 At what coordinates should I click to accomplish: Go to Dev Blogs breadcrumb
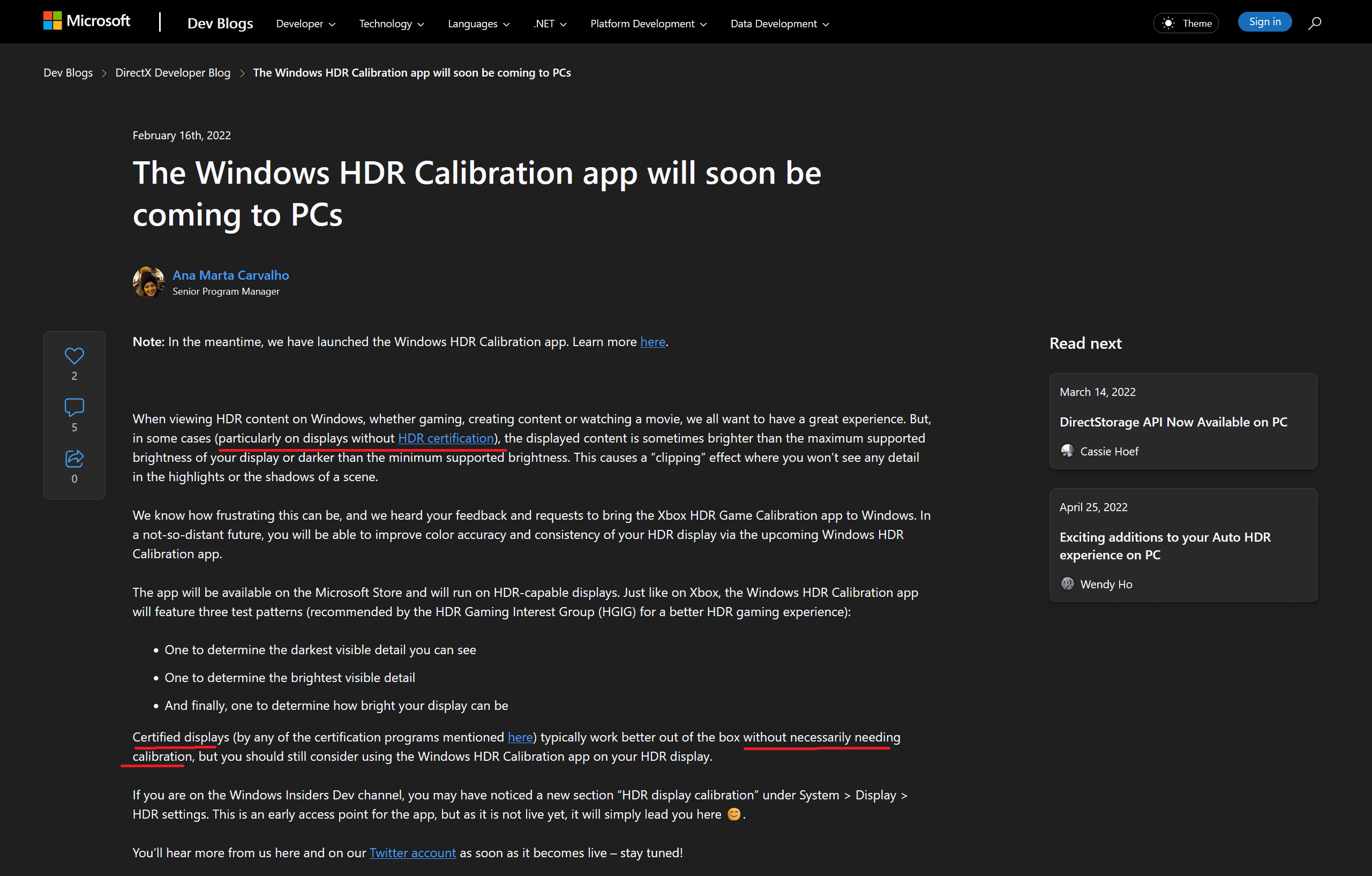(x=68, y=72)
